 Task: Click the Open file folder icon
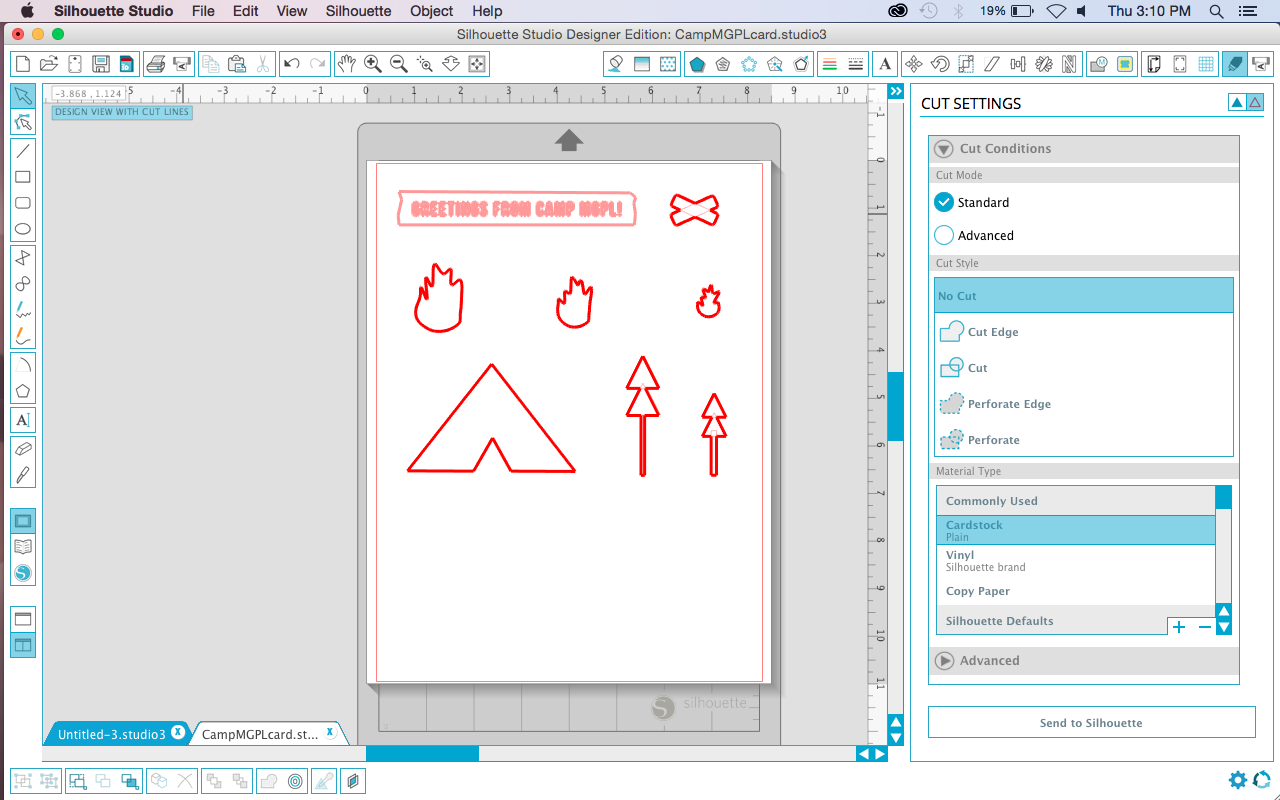coord(49,64)
